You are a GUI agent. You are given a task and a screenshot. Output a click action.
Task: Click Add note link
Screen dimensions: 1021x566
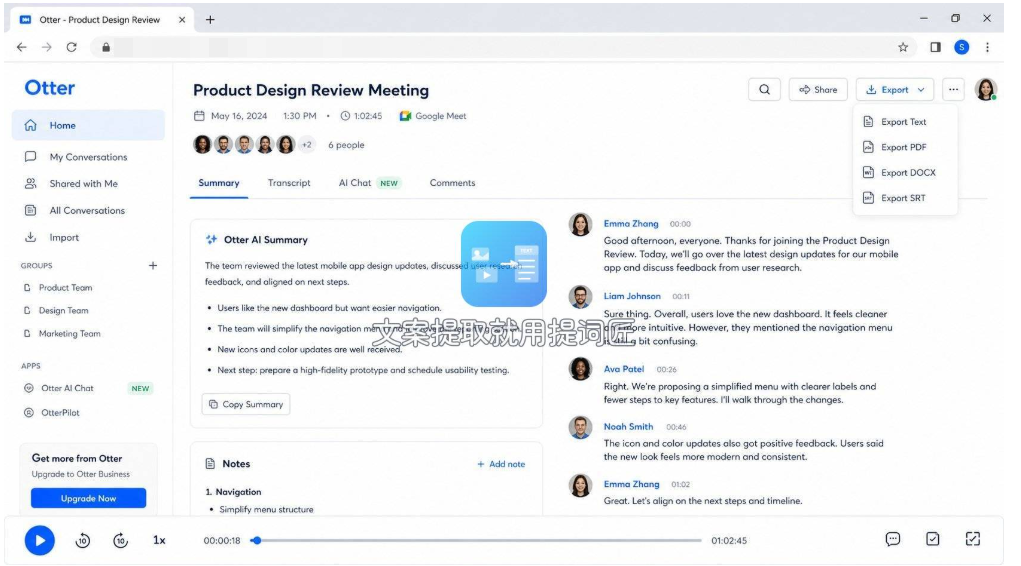pos(501,464)
